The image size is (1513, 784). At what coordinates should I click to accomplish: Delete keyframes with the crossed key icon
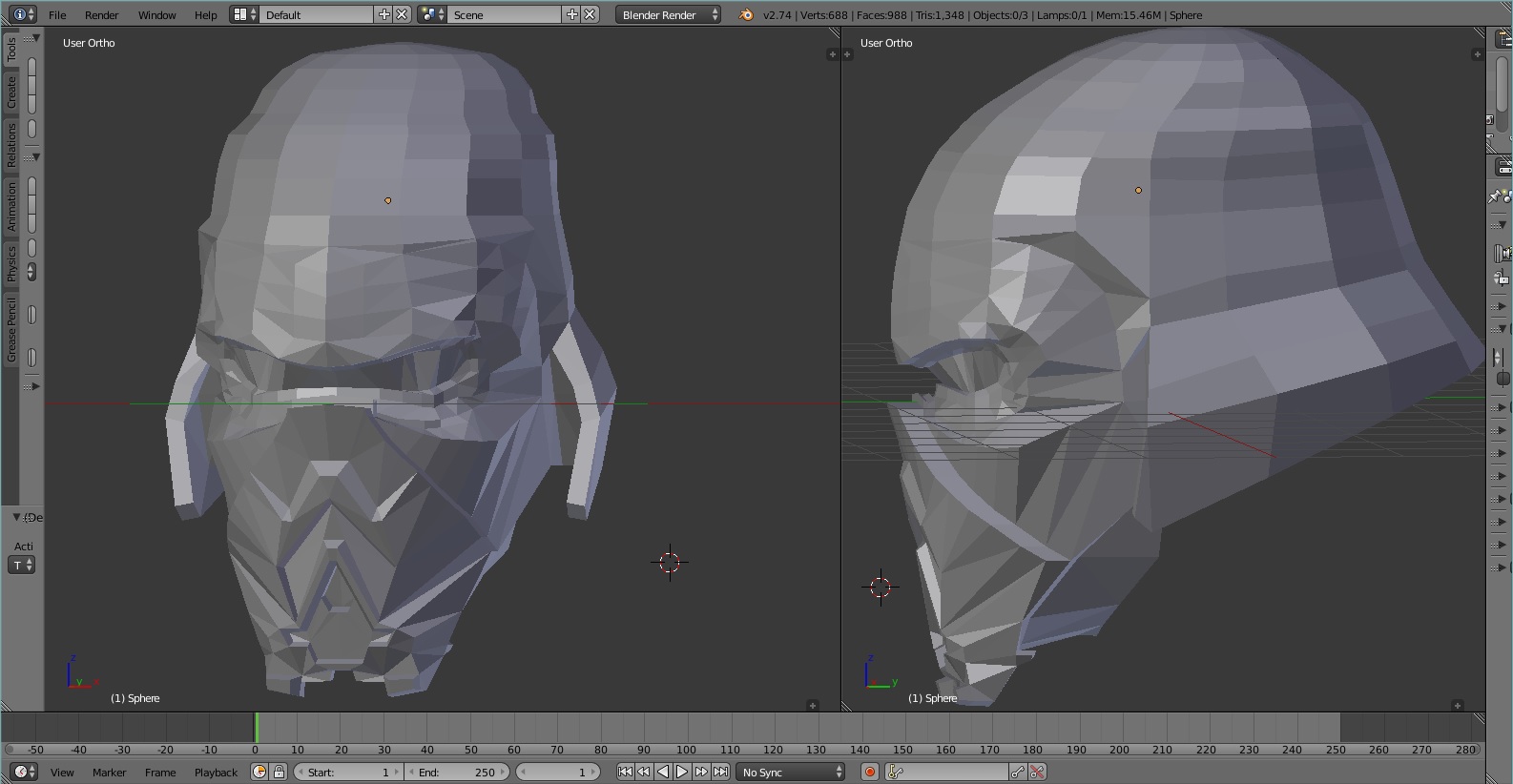point(1037,772)
